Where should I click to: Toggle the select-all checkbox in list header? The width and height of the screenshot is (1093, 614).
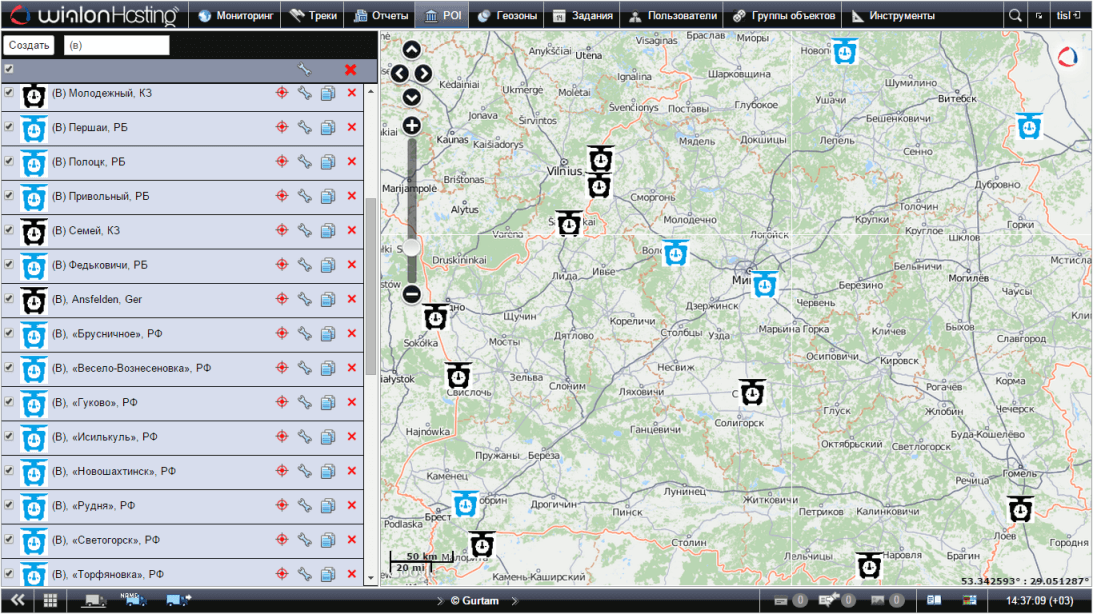[x=9, y=70]
